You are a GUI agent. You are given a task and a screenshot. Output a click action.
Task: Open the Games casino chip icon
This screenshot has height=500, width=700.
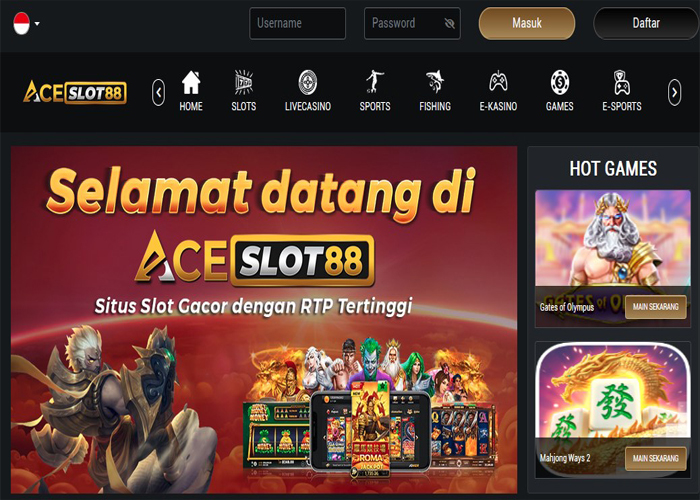point(559,82)
